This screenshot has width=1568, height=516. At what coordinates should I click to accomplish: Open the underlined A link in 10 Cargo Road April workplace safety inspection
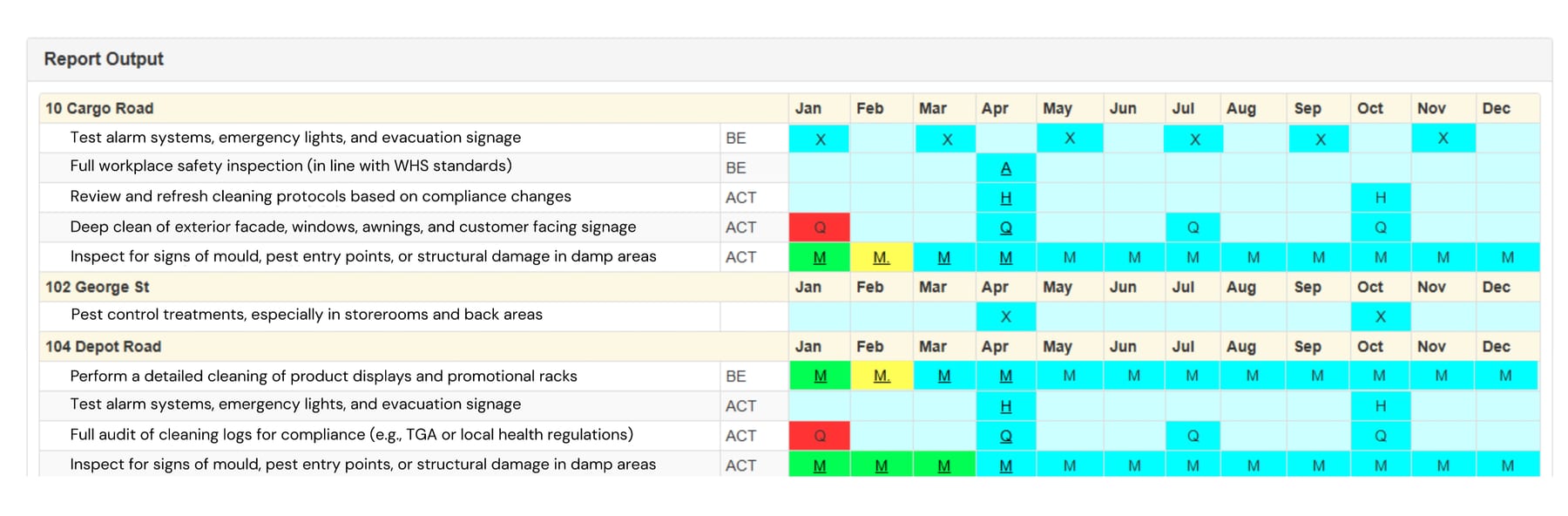point(1005,168)
